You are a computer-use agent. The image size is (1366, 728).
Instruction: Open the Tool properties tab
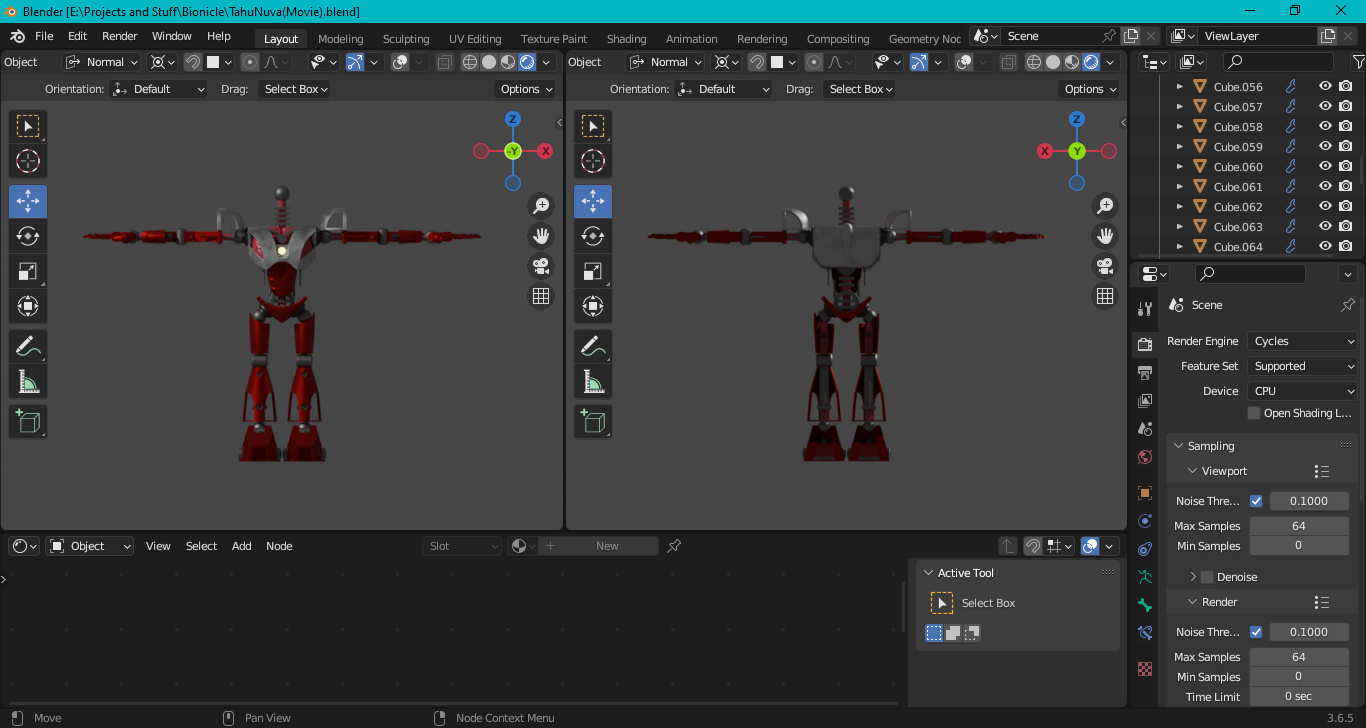click(1145, 309)
